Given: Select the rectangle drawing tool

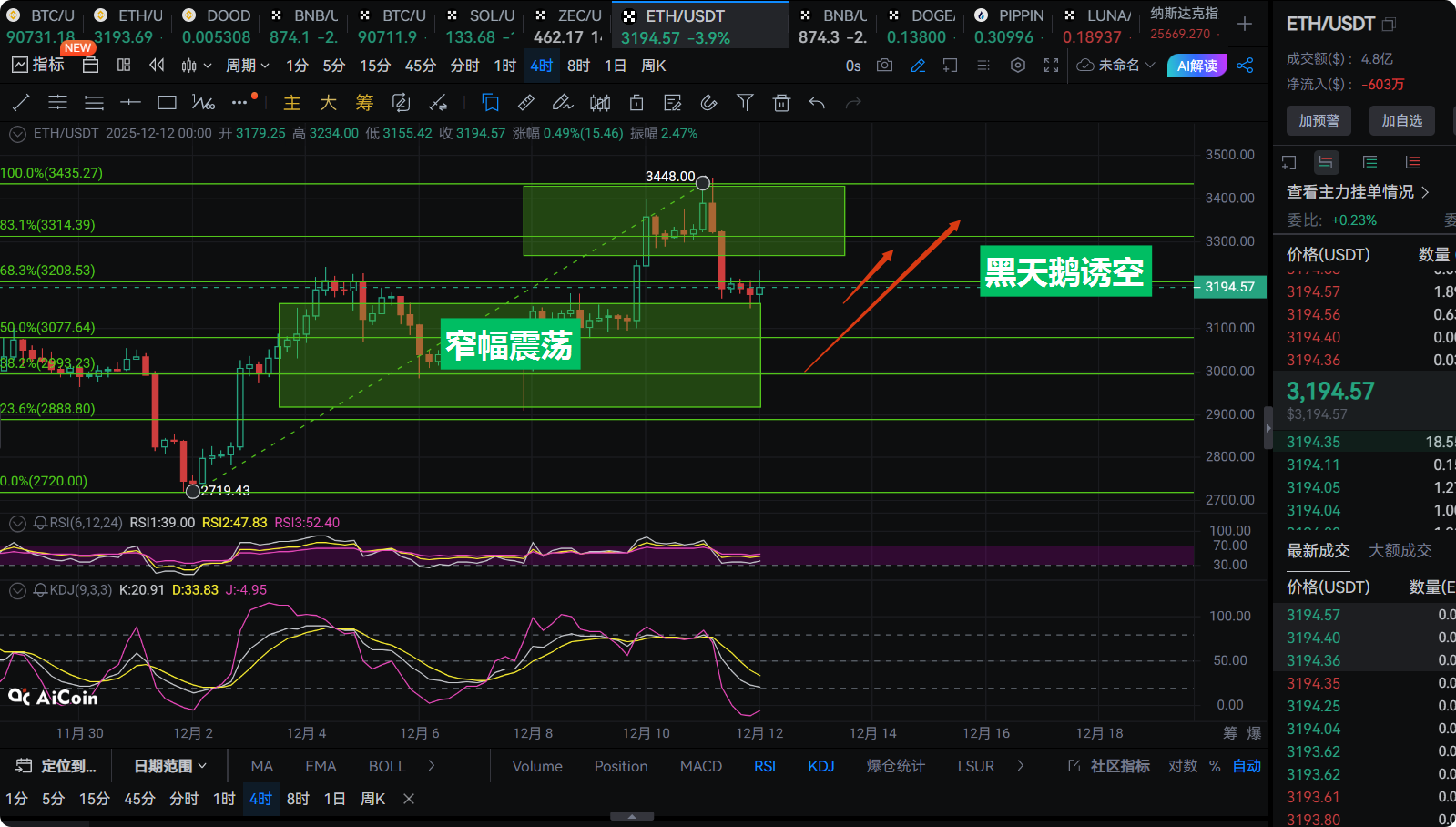Looking at the screenshot, I should coord(167,103).
